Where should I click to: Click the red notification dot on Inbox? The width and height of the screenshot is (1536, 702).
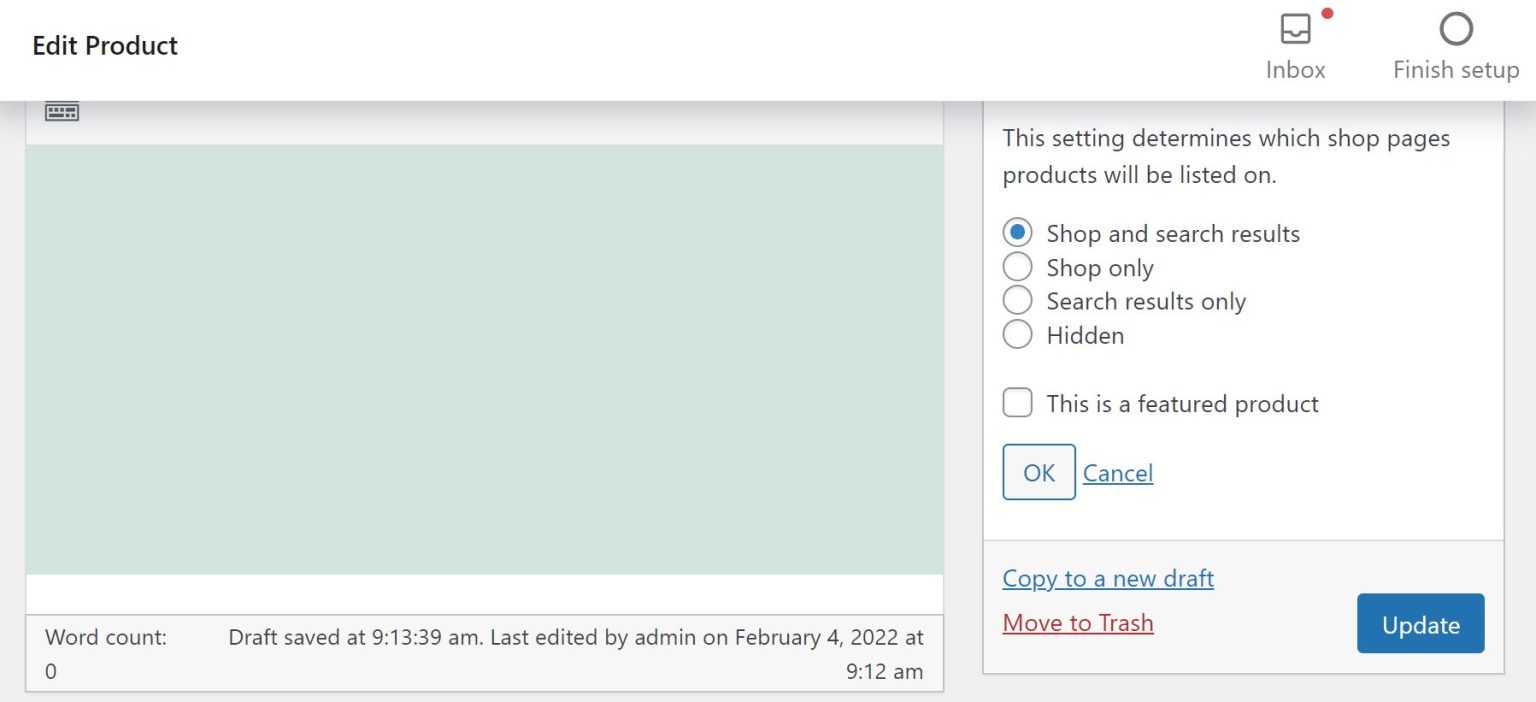tap(1327, 13)
